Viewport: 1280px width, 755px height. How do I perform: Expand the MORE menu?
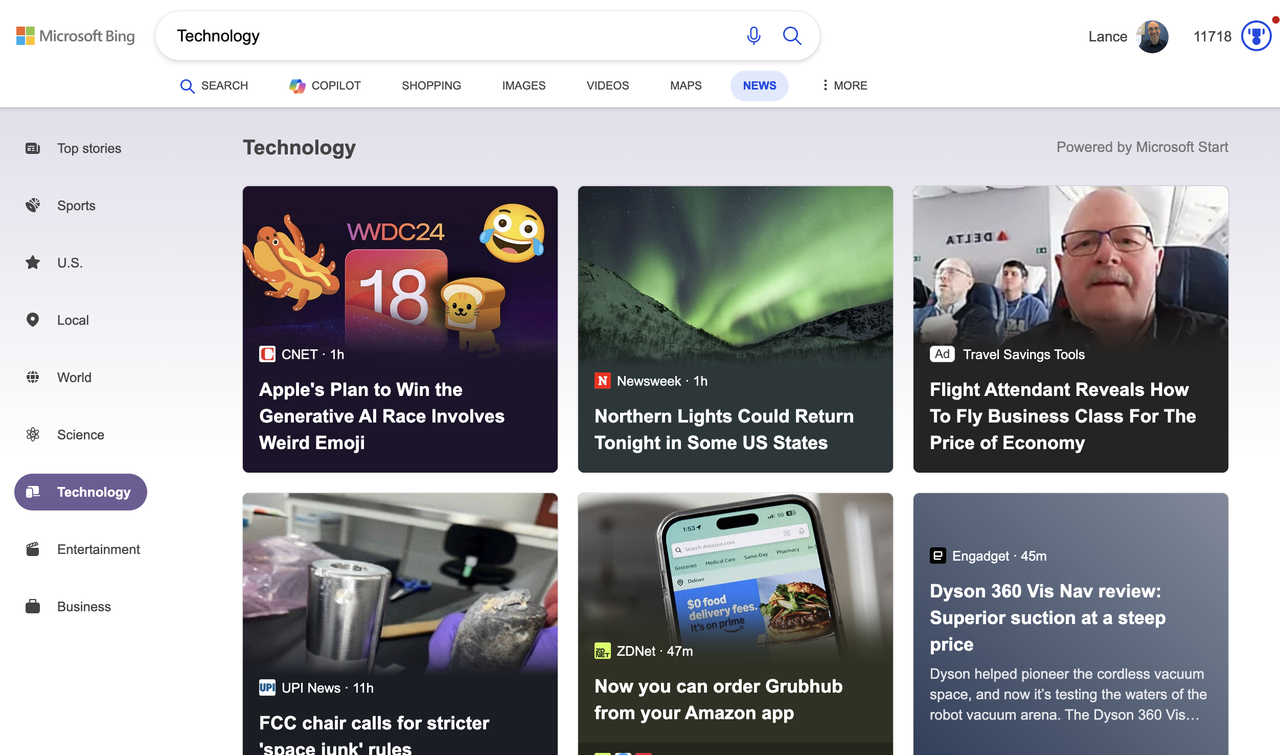[x=844, y=86]
